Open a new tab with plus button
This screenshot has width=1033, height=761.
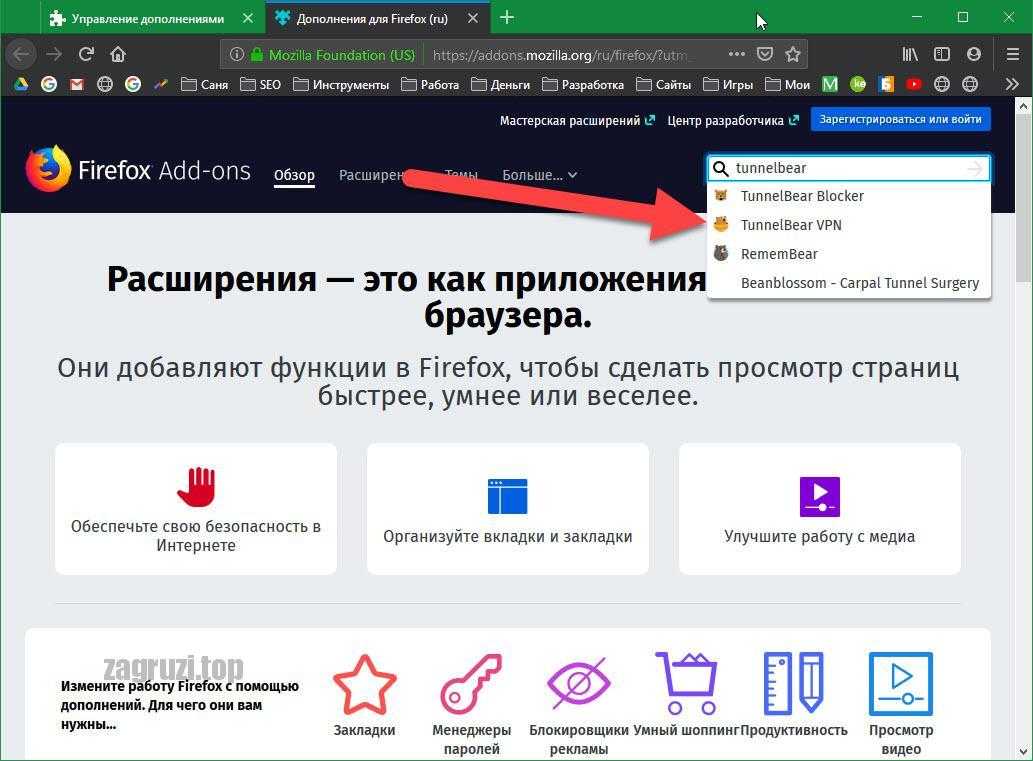pos(507,18)
